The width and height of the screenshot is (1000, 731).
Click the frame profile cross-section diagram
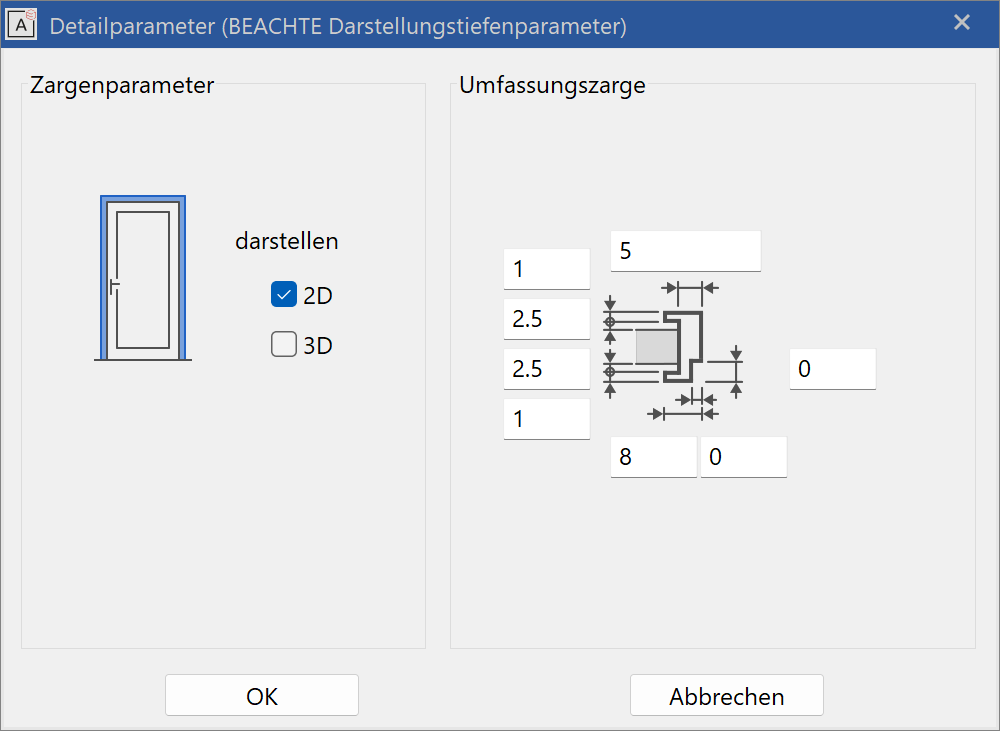click(673, 351)
